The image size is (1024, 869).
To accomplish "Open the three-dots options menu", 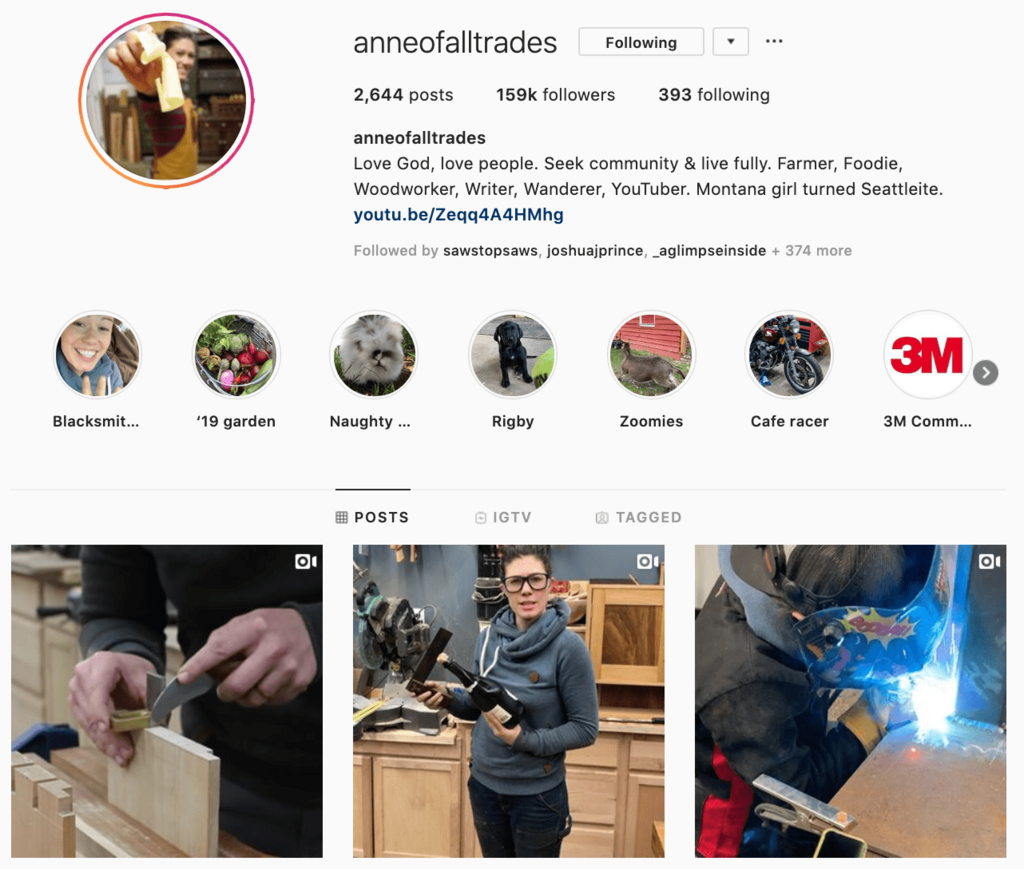I will 774,41.
